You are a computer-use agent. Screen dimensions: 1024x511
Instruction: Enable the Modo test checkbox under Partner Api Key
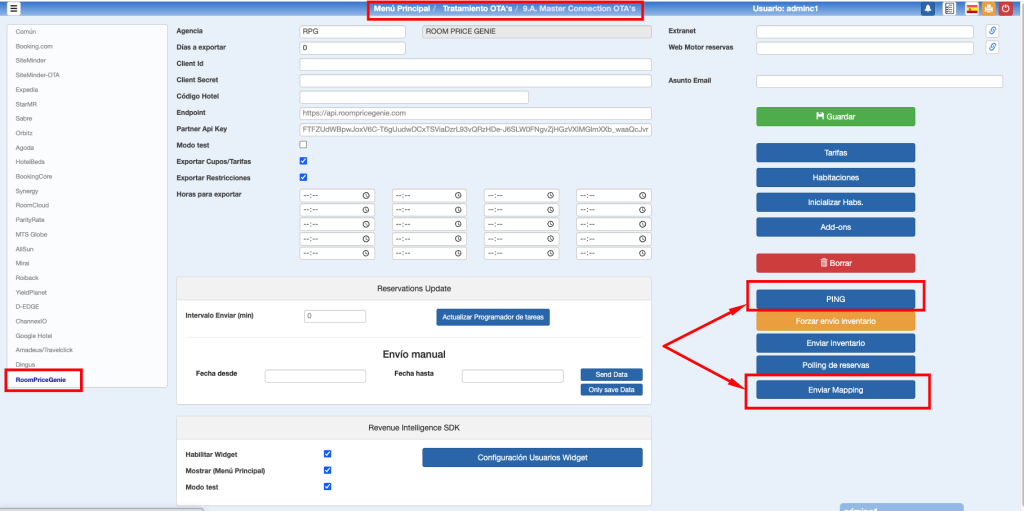[x=304, y=145]
